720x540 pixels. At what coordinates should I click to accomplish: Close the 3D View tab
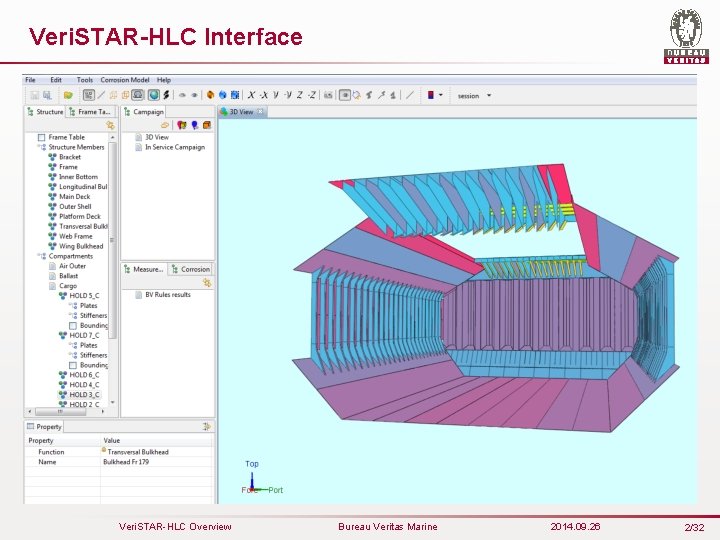[x=260, y=111]
